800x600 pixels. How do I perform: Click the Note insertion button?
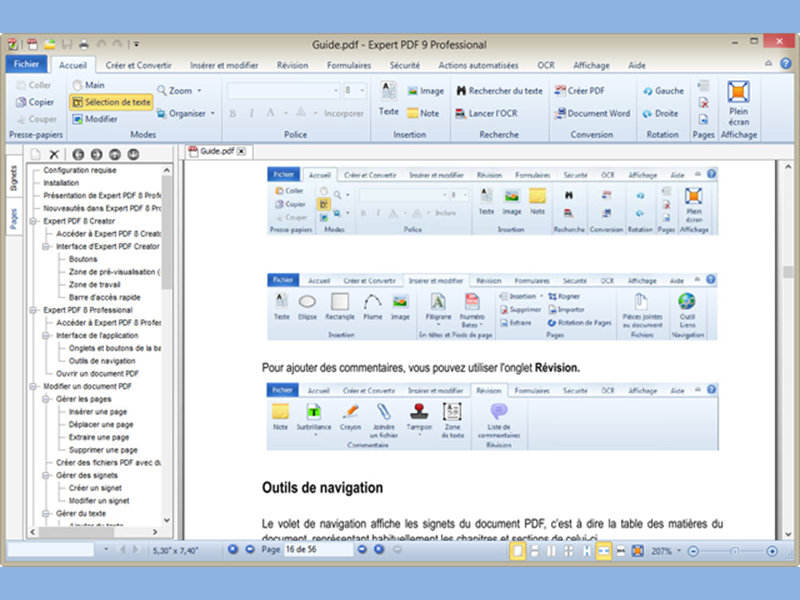(423, 113)
